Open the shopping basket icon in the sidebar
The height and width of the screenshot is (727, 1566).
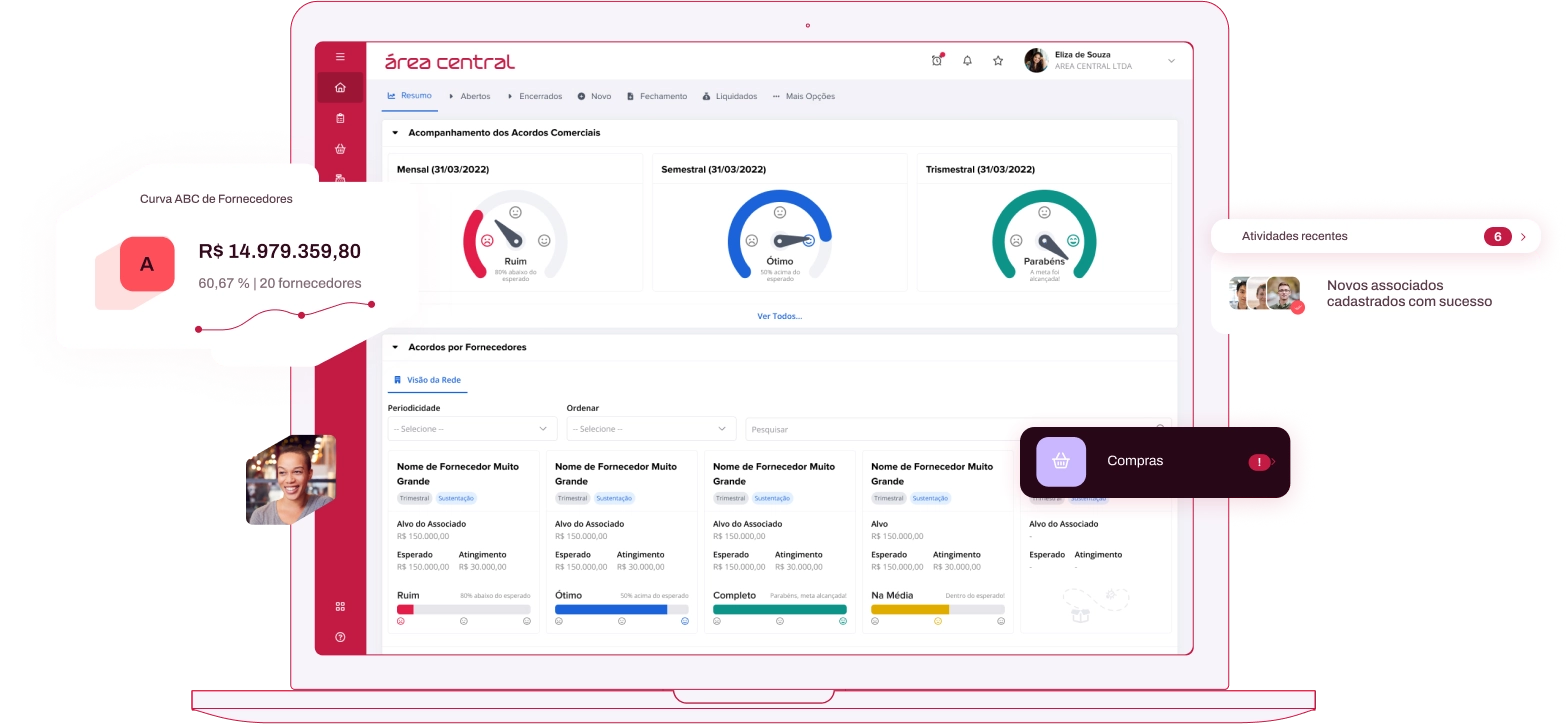340,149
